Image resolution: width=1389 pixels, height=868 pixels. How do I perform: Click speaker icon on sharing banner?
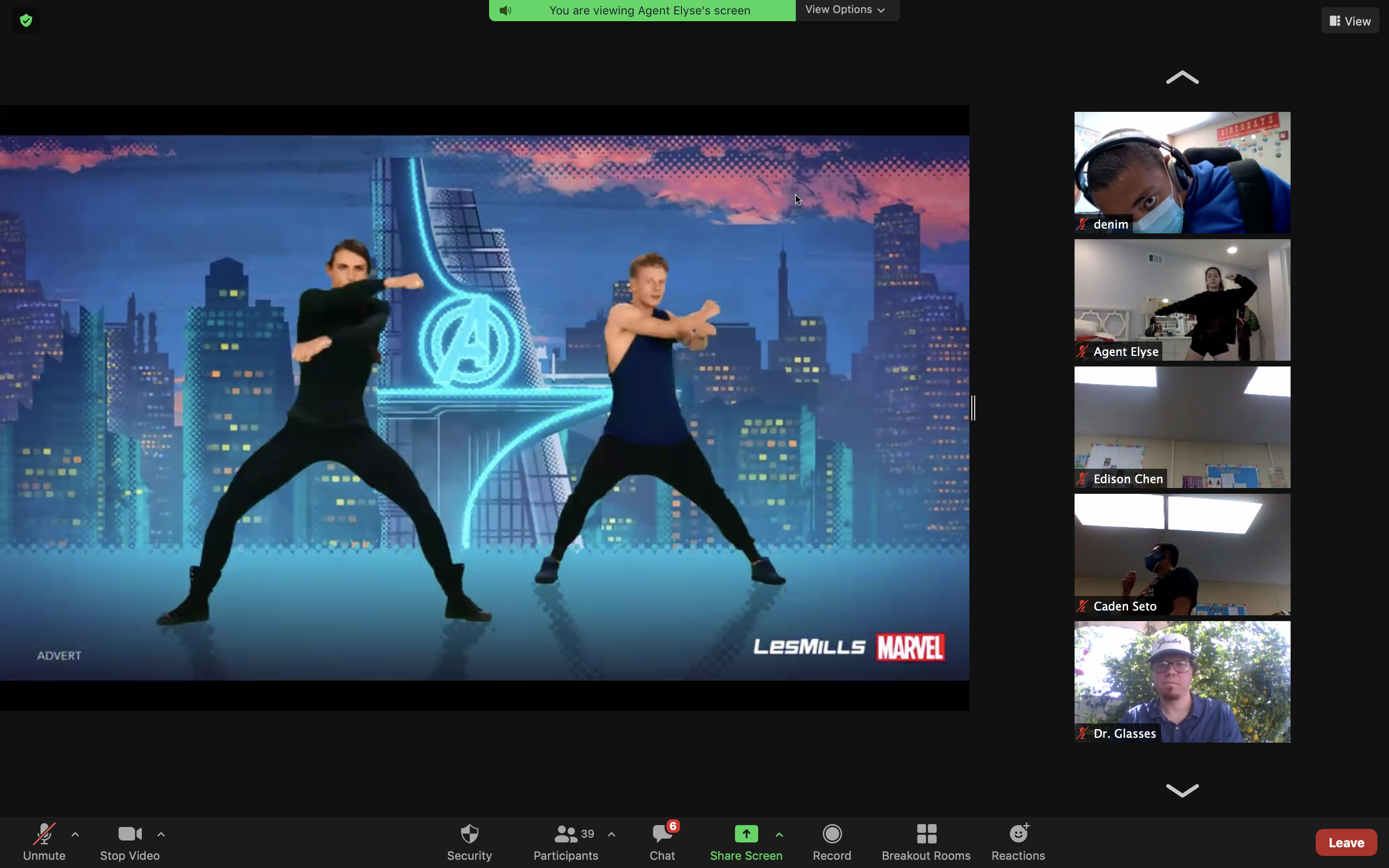[x=505, y=10]
